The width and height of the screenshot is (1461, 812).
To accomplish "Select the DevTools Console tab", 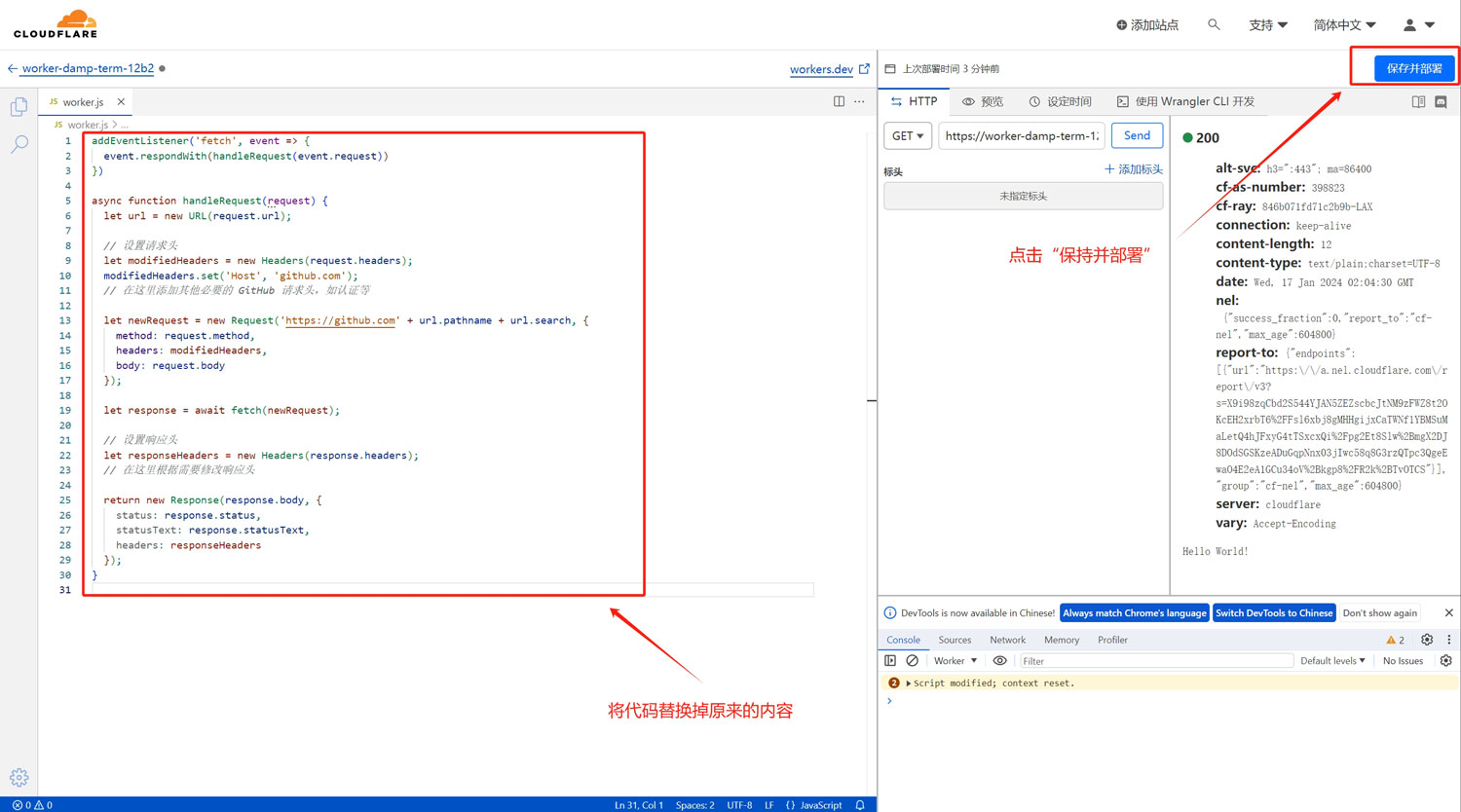I will click(903, 640).
